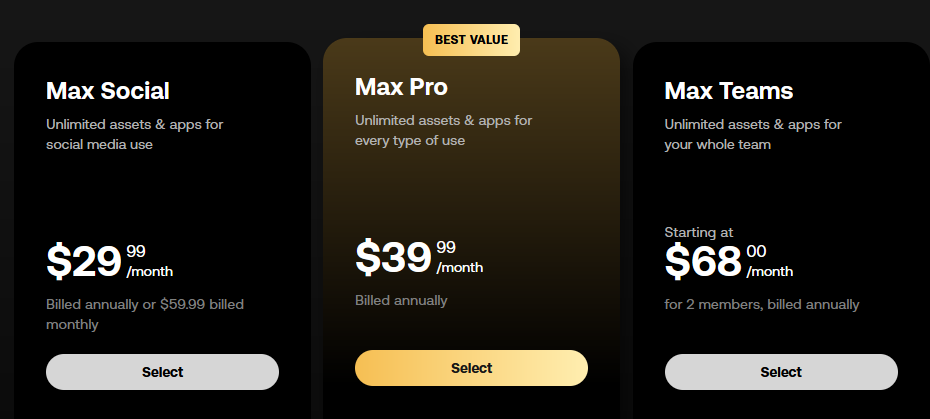Viewport: 930px width, 419px height.
Task: Click 'Billed annually' note under Max Pro
Action: (401, 300)
